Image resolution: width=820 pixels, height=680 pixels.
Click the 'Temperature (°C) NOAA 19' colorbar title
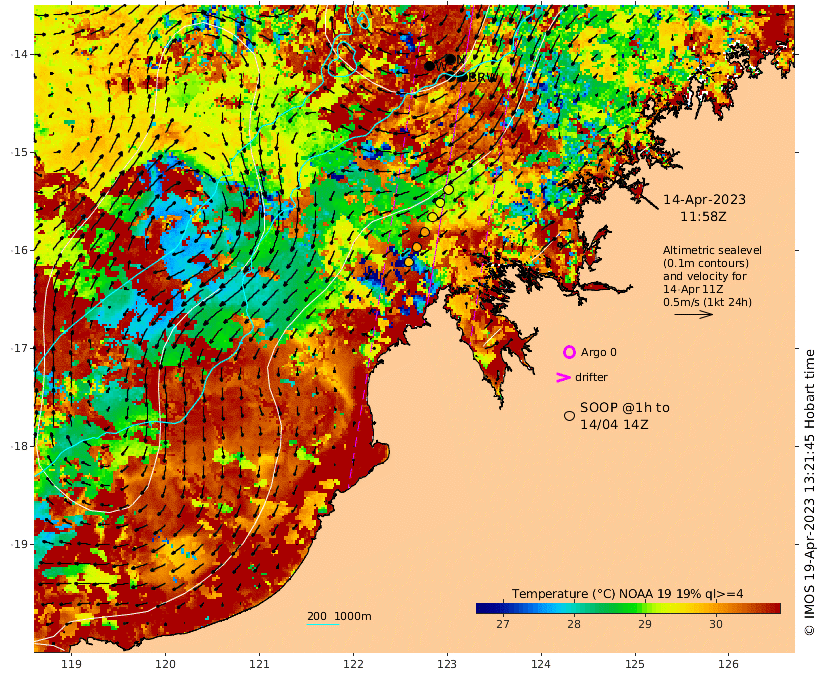pos(592,594)
